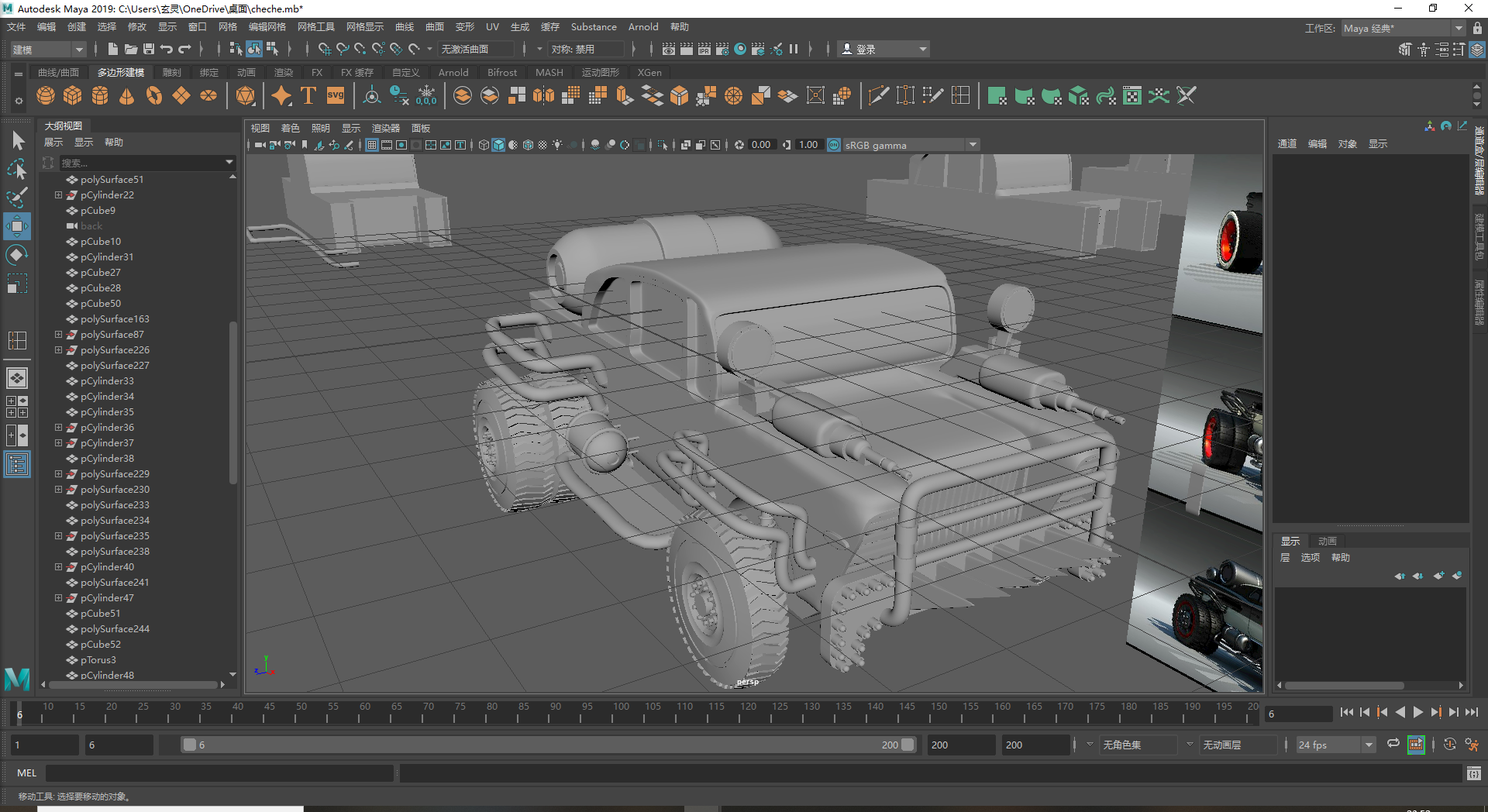Click the SVG import shelf icon
Viewport: 1488px width, 812px height.
coord(336,95)
